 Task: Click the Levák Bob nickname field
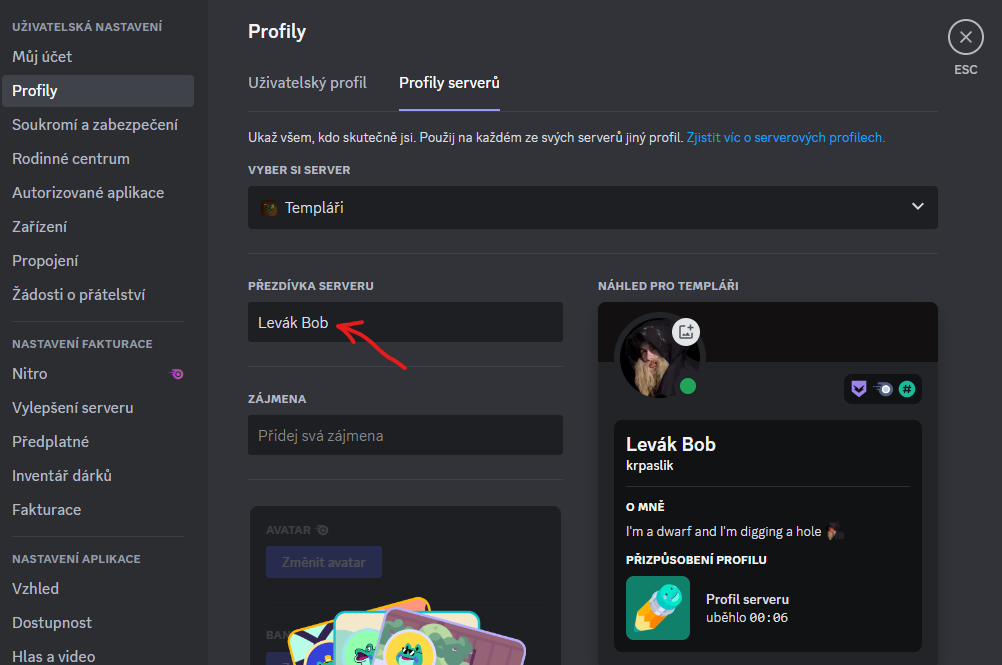coord(405,322)
